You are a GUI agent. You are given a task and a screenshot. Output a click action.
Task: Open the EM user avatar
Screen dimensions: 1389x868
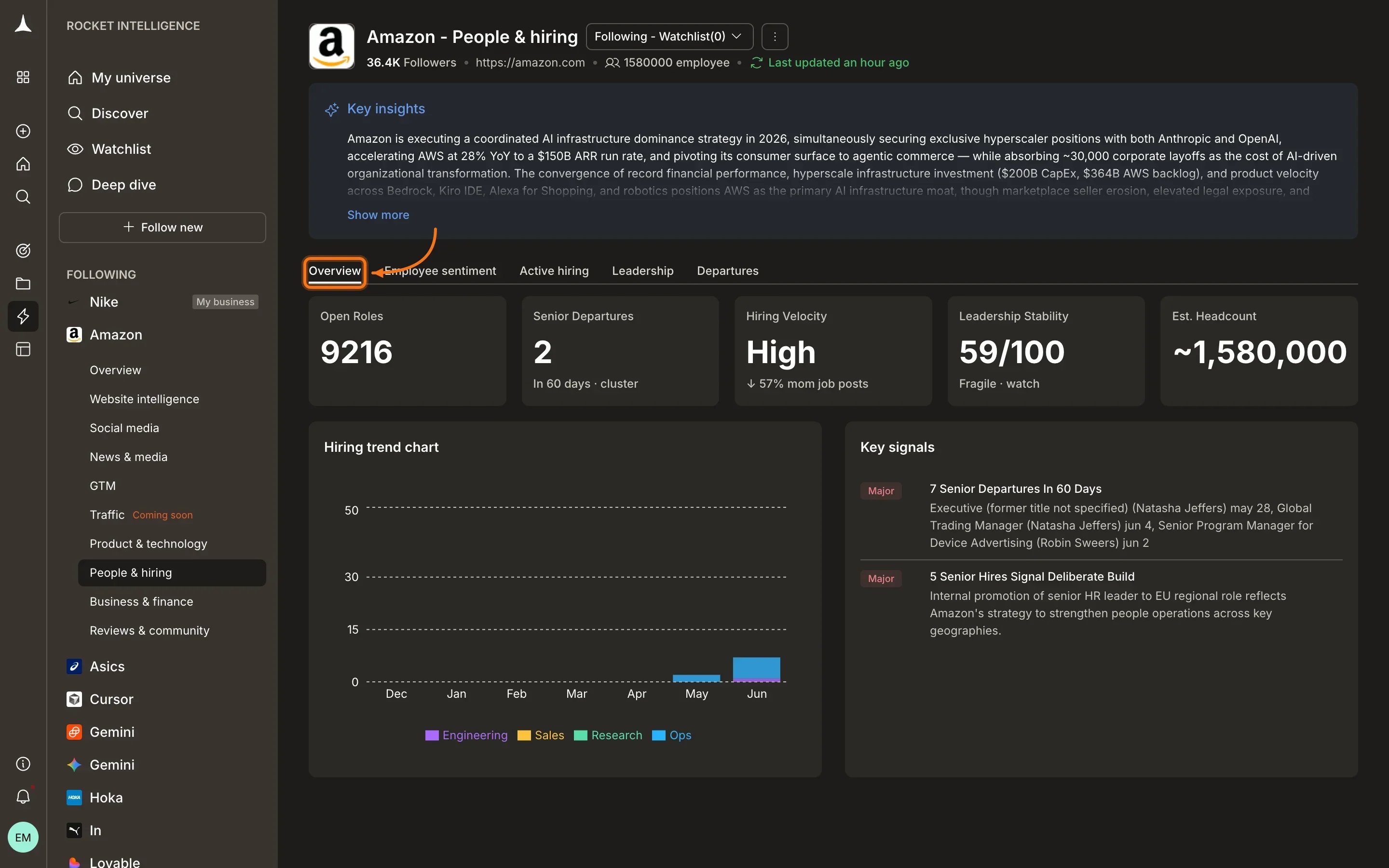click(x=23, y=837)
